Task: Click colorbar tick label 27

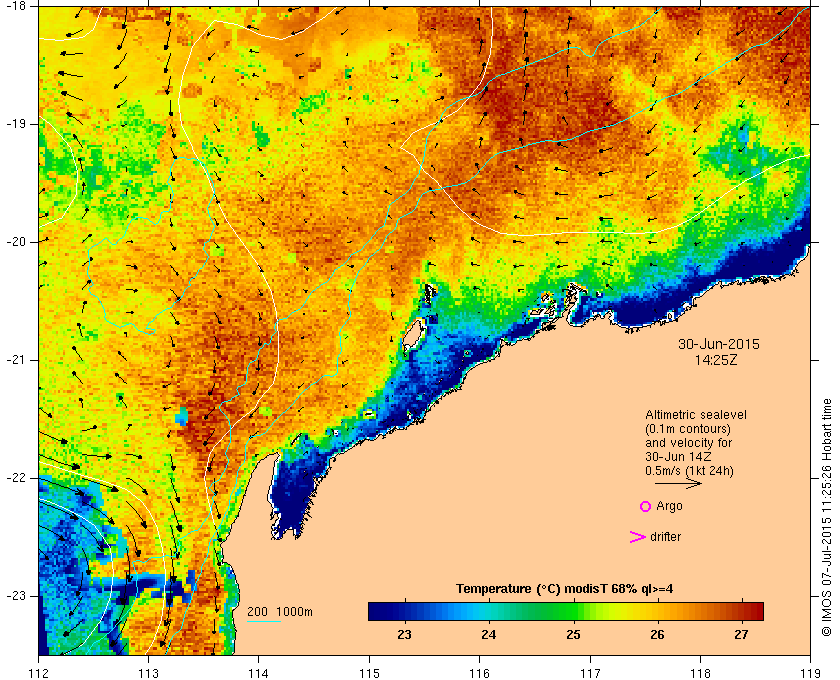Action: (x=741, y=634)
